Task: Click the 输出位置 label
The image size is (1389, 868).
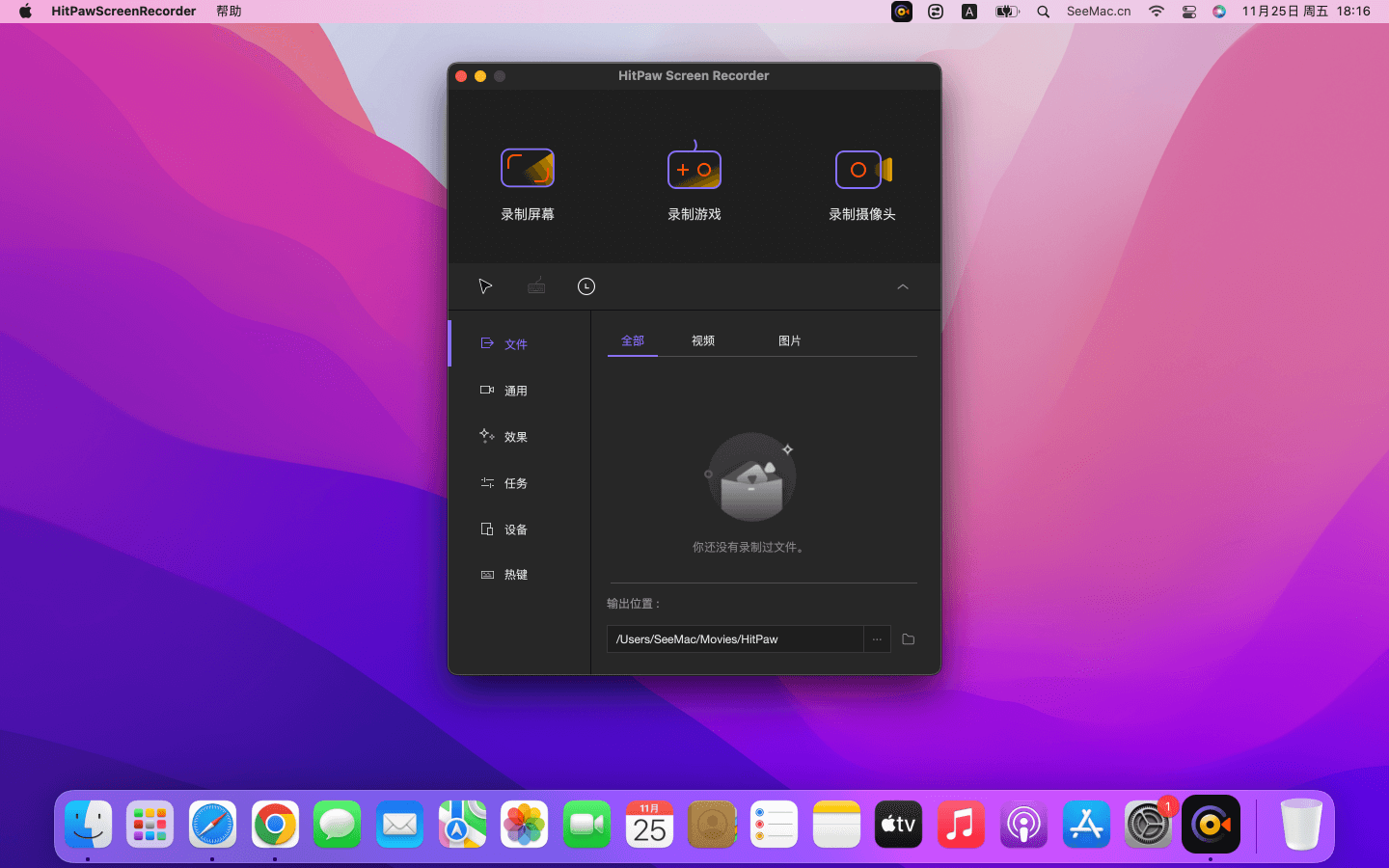Action: click(x=634, y=604)
